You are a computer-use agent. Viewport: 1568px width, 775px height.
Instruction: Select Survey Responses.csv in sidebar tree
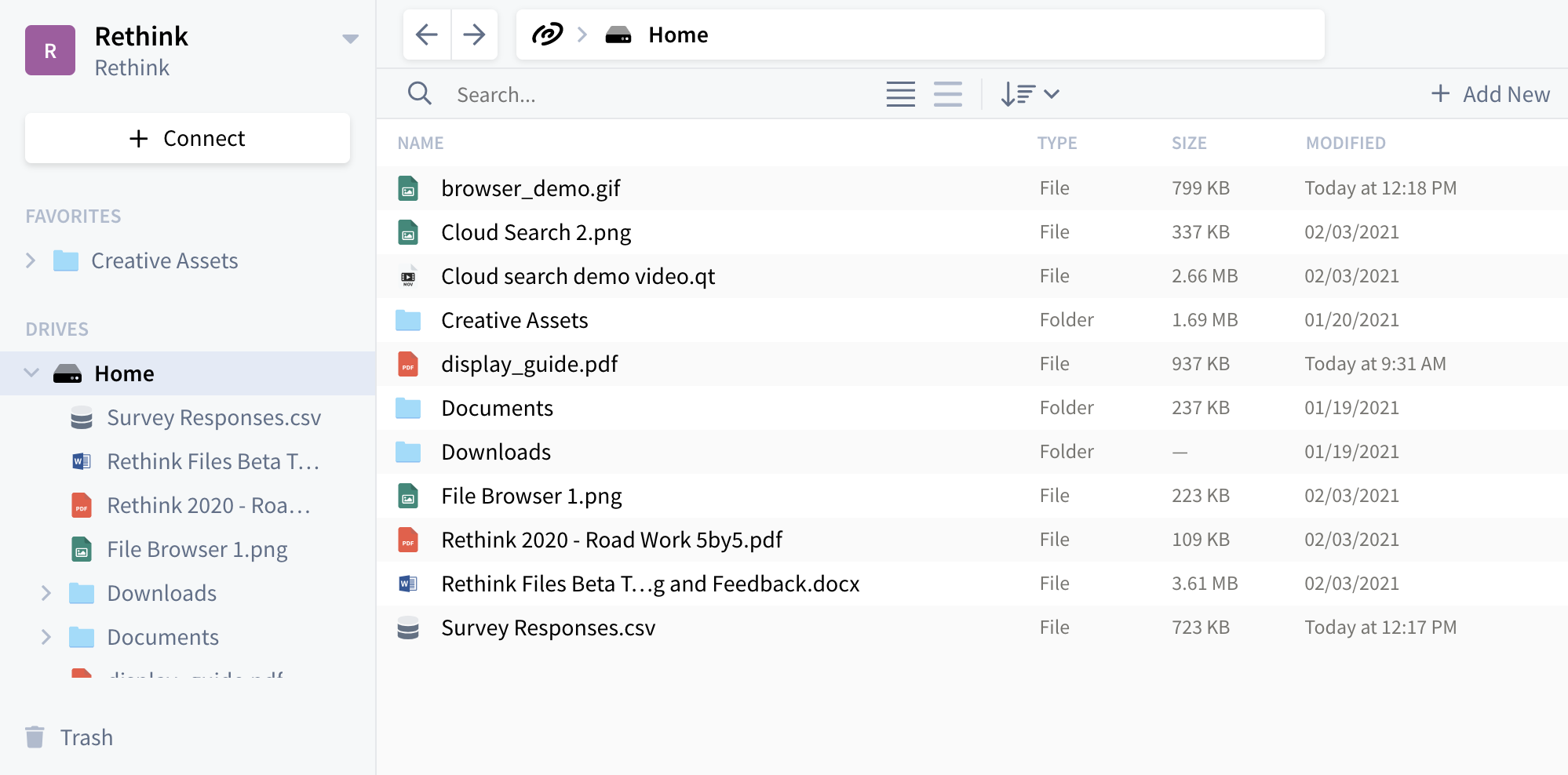point(213,417)
